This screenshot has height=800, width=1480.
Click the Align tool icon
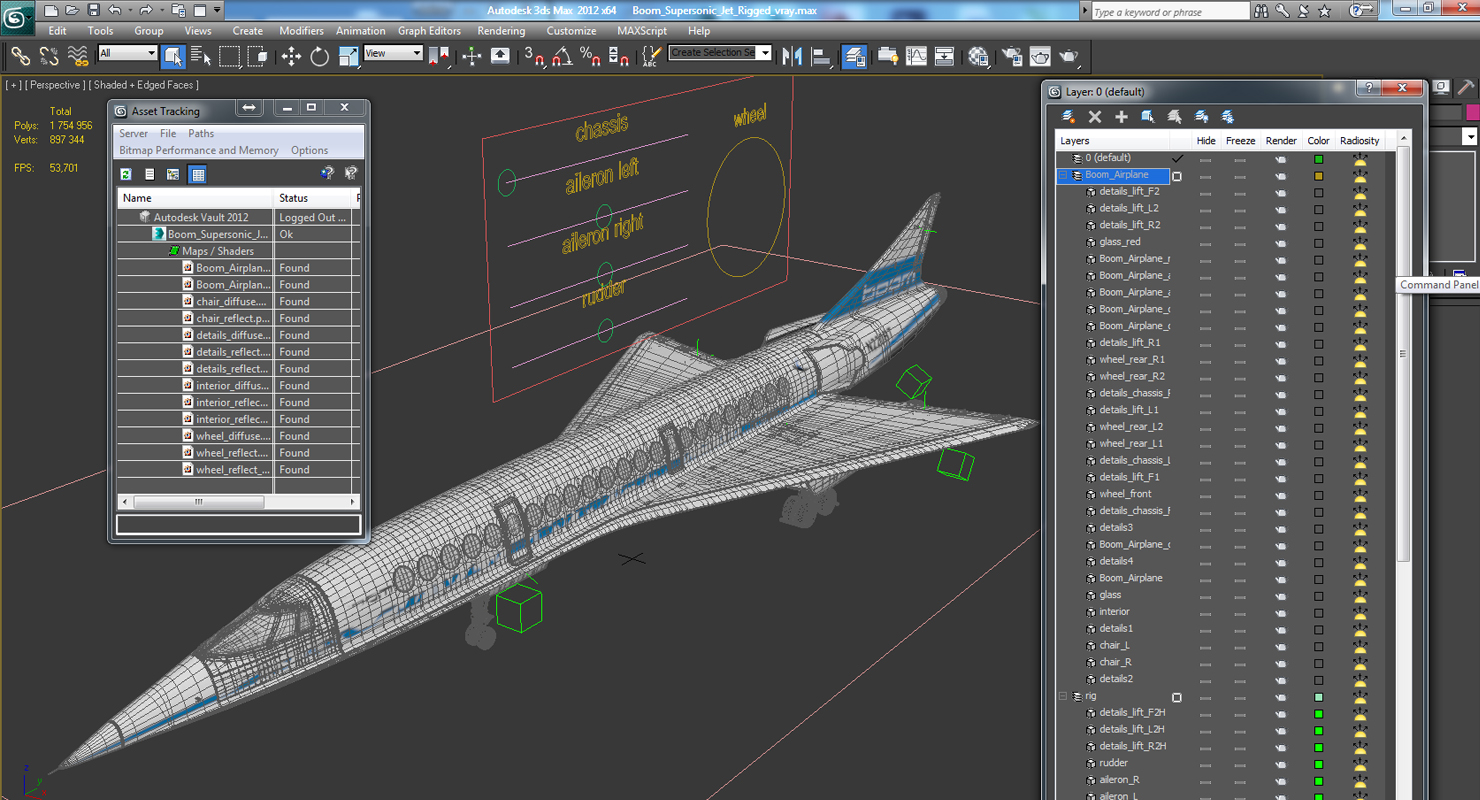(x=821, y=56)
